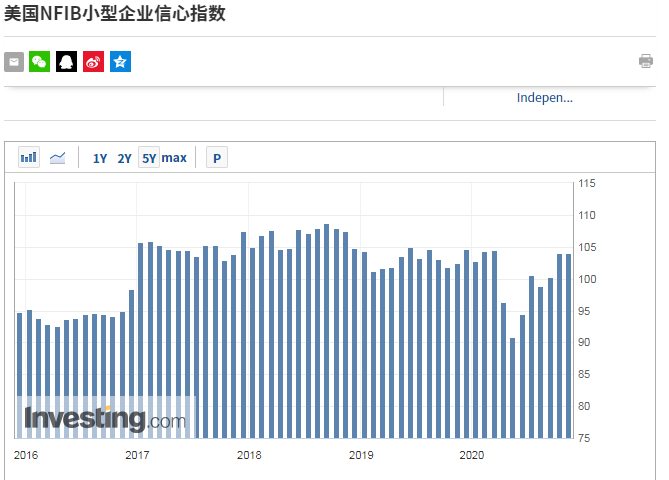
Task: Click the 2019 x-axis label
Action: (361, 455)
